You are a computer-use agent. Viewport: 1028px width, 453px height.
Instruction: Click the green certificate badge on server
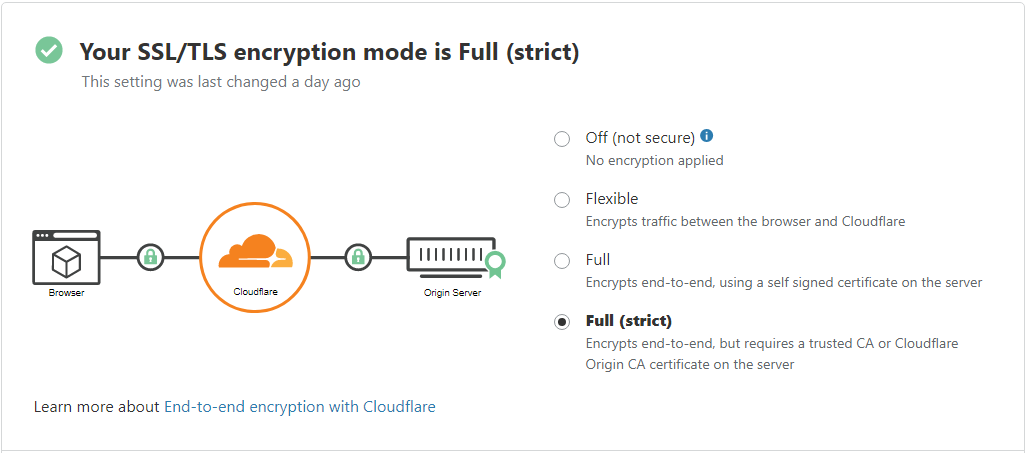coord(493,264)
